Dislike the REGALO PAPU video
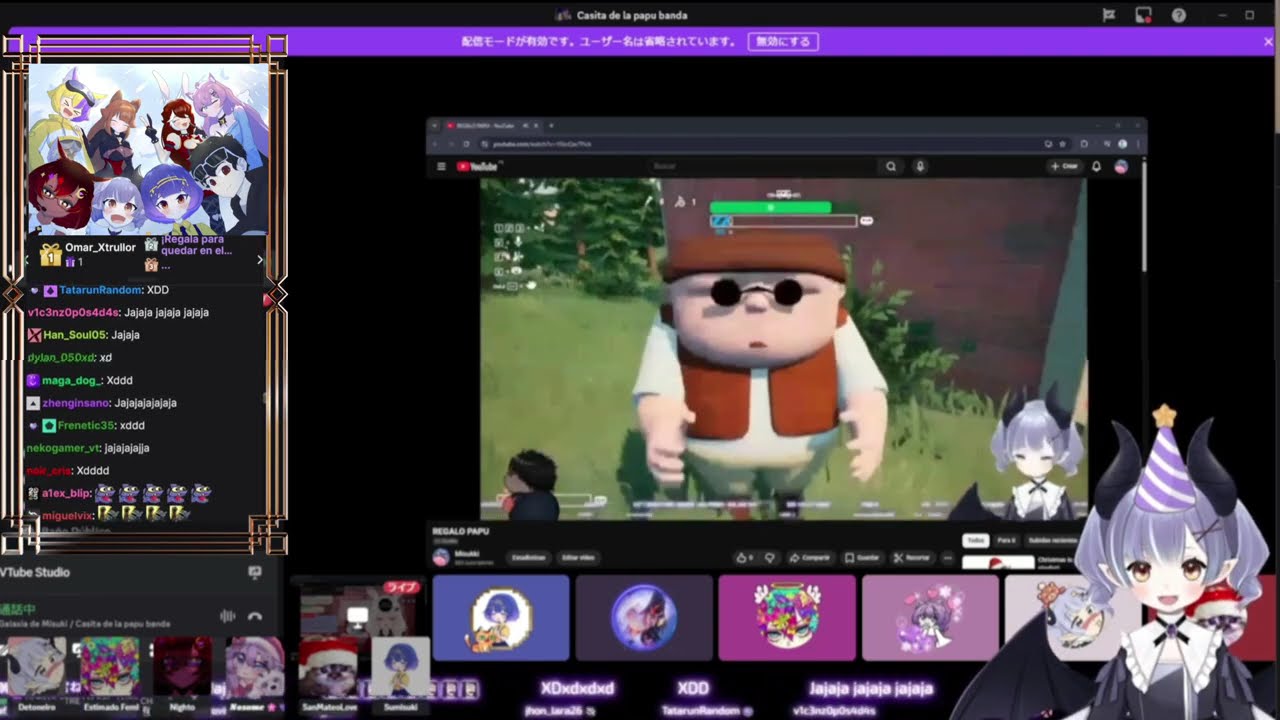The image size is (1280, 720). 770,557
